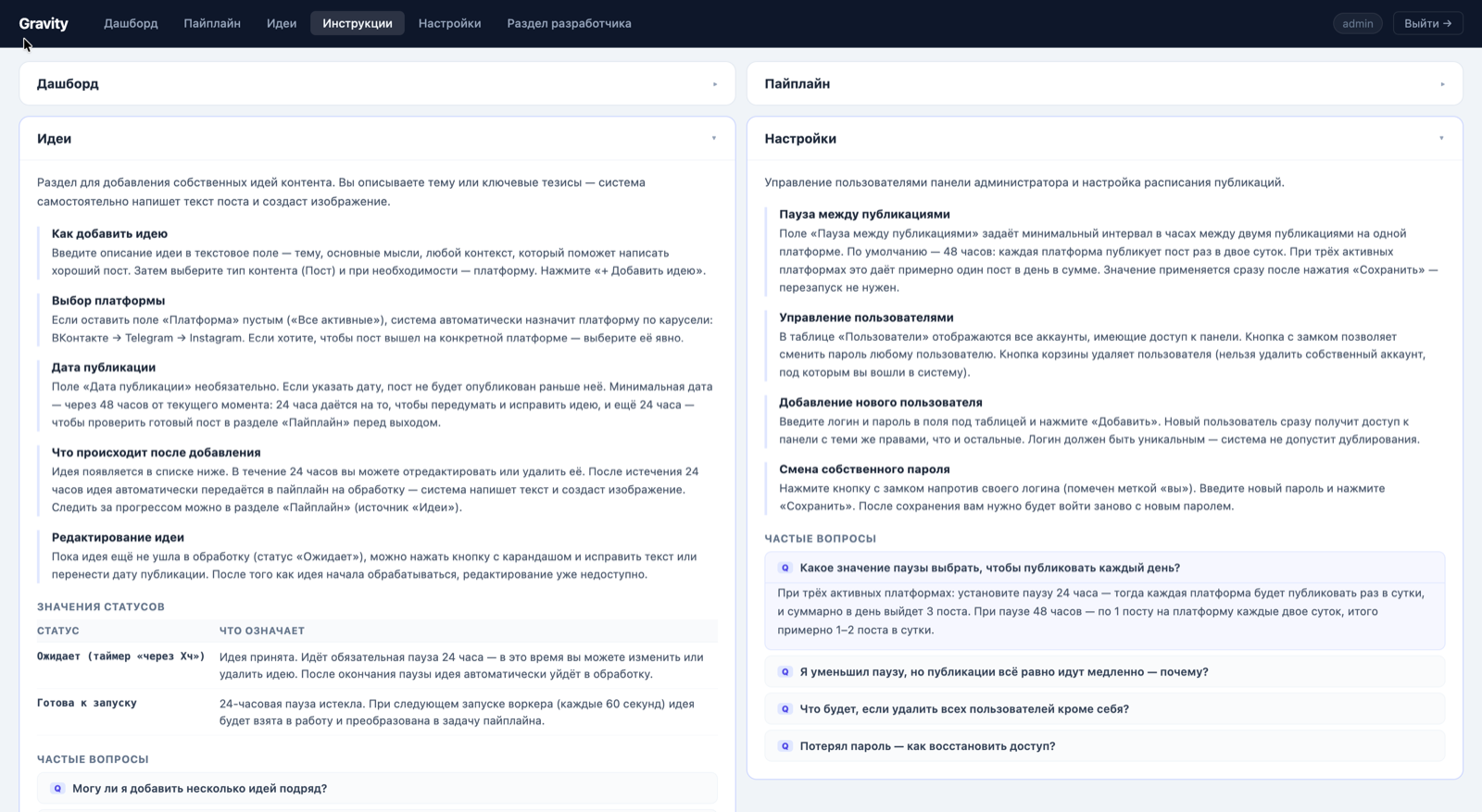This screenshot has width=1482, height=812.
Task: Click Q icon beside 'Я уменьшил паузу'
Action: (785, 672)
